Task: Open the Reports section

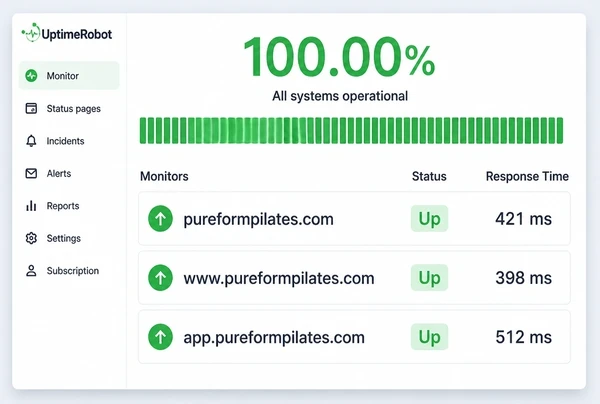Action: coord(63,206)
